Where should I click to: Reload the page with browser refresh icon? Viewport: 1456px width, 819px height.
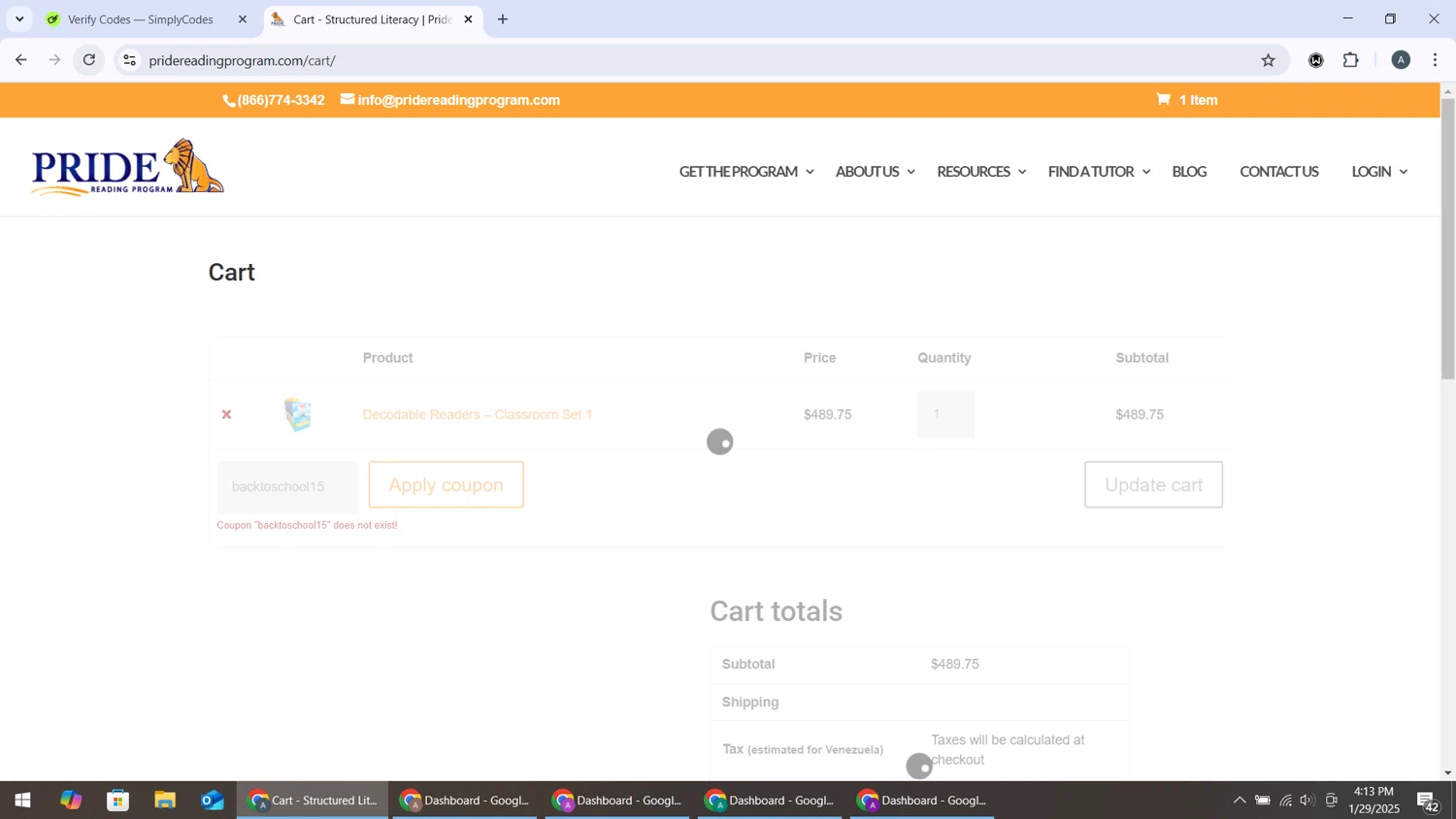[89, 60]
